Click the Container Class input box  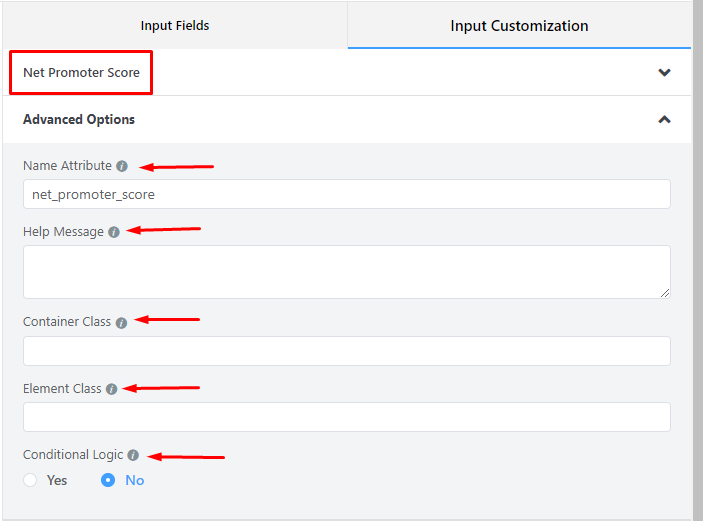[347, 351]
